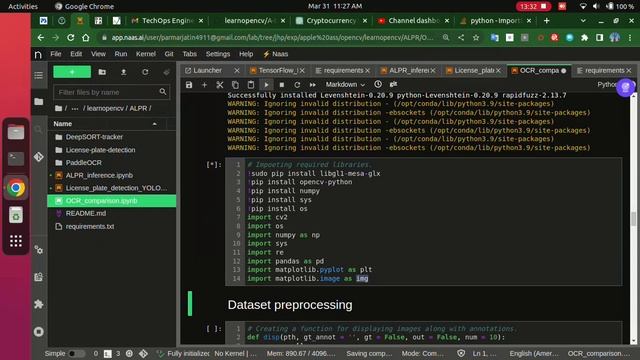The width and height of the screenshot is (640, 360).
Task: Interrupt the kernel with the stop icon
Action: (282, 84)
